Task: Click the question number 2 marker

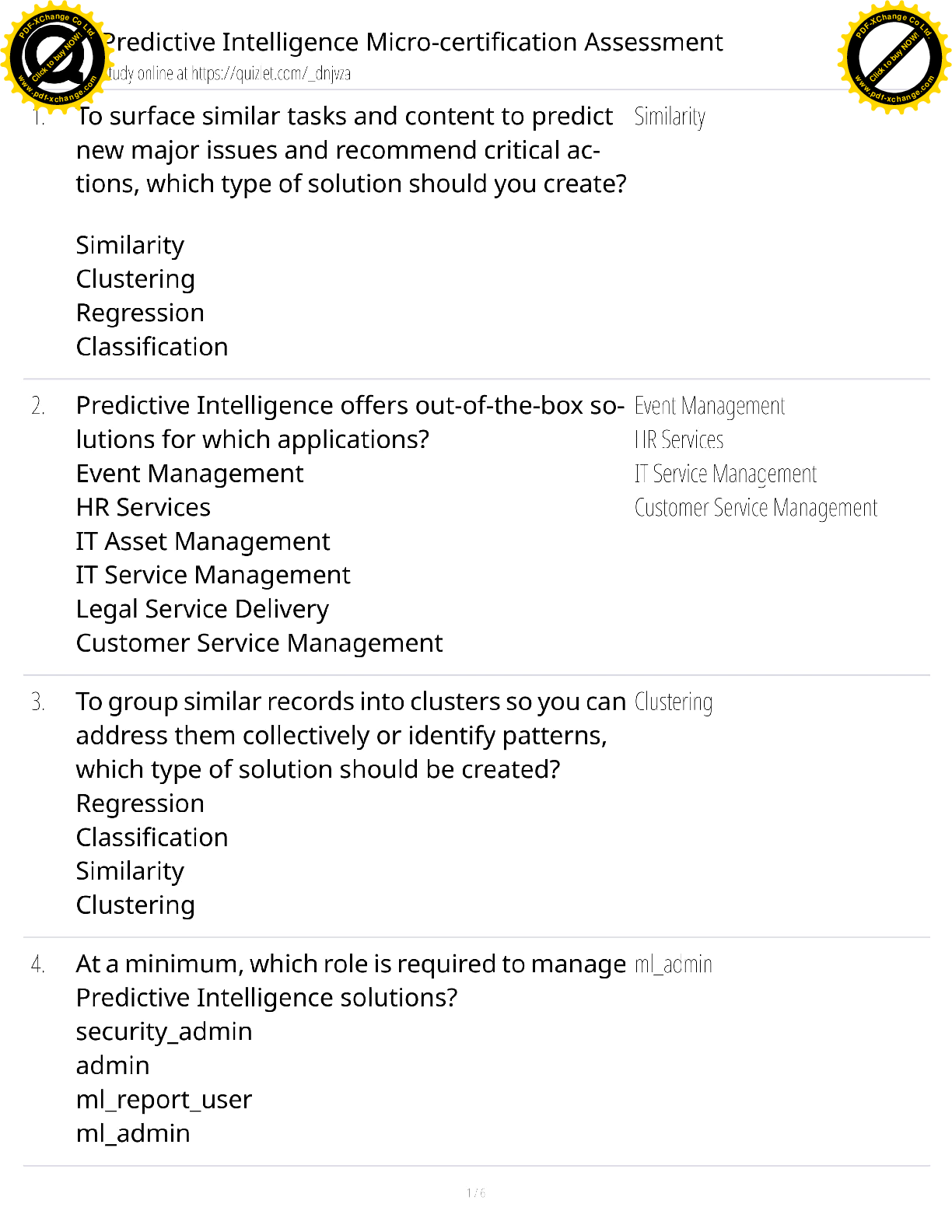Action: [37, 406]
